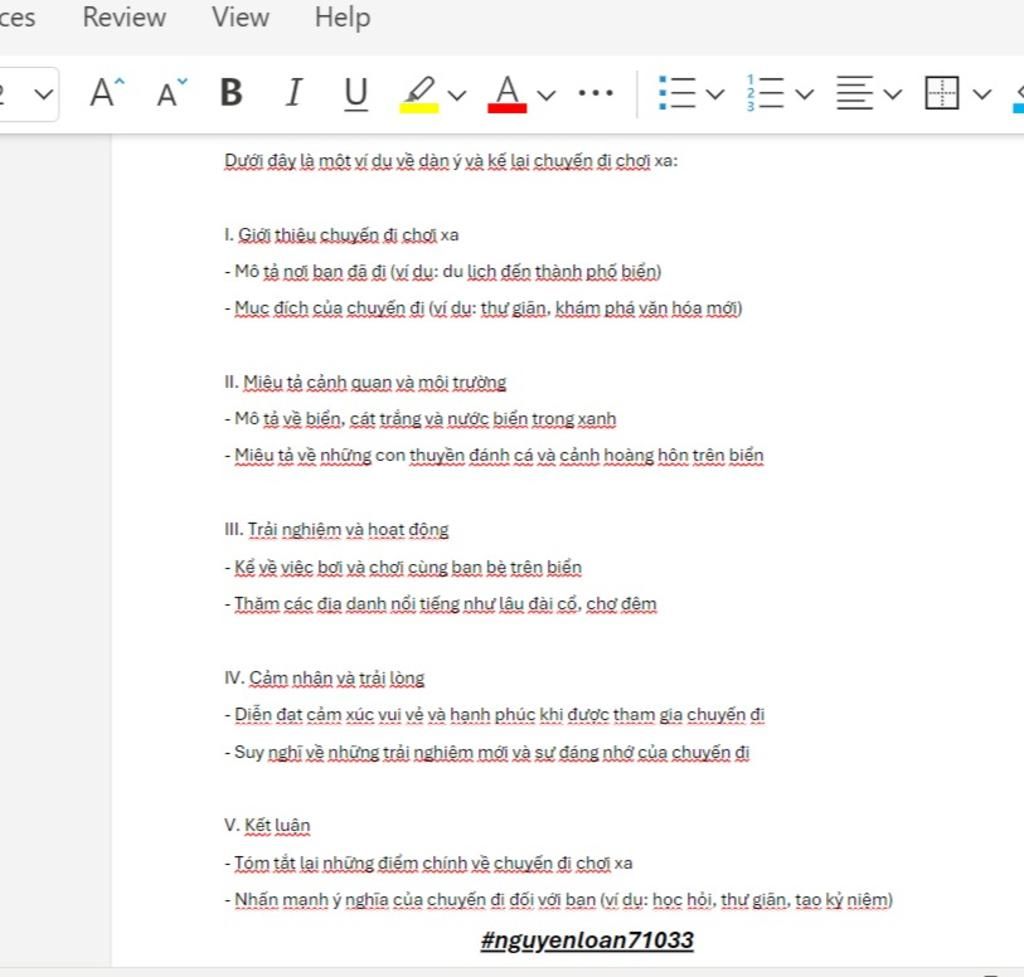Click the line 'Nhấn mạnh ý nghĩa của chuyến đi'
The image size is (1024, 977).
point(558,900)
